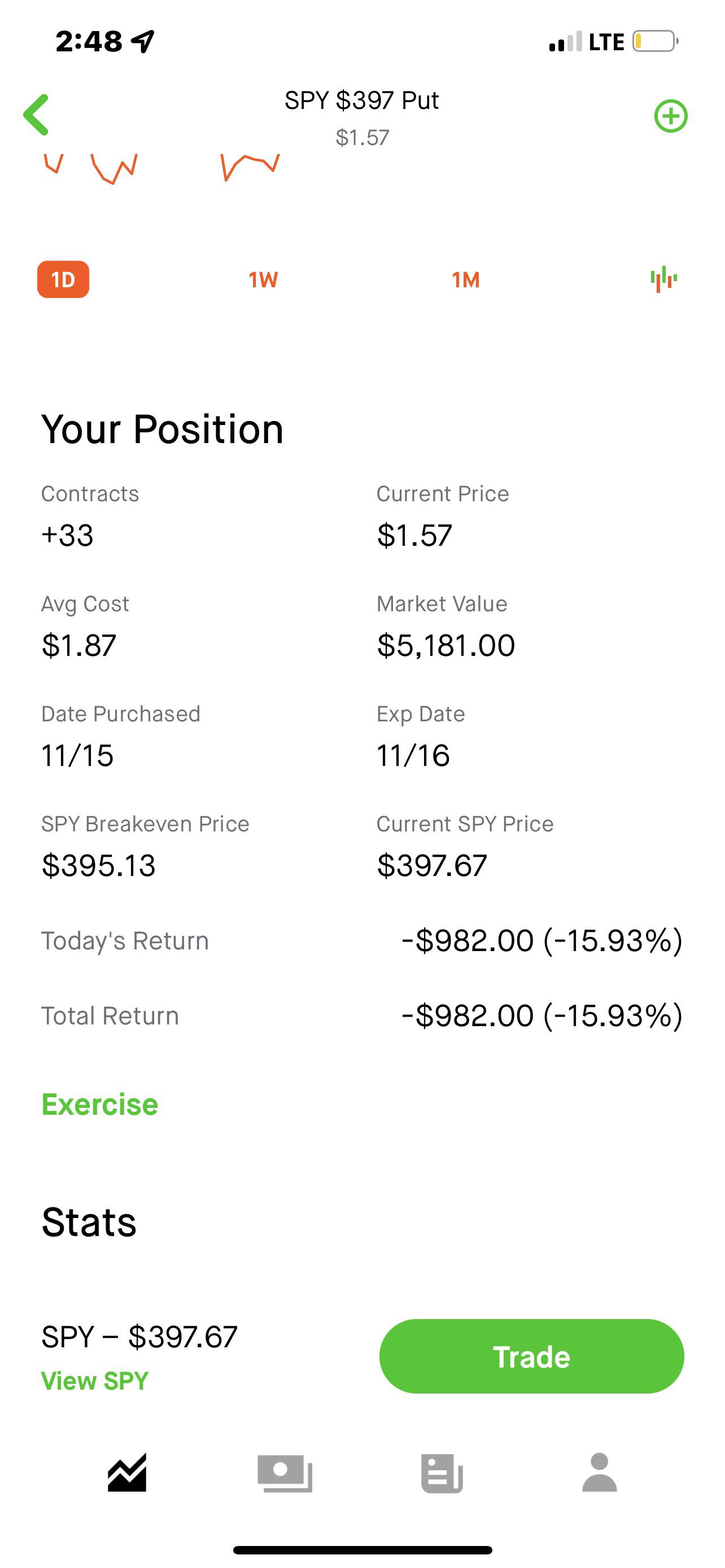The image size is (725, 1568).
Task: Open the cash tab icon
Action: [285, 1473]
